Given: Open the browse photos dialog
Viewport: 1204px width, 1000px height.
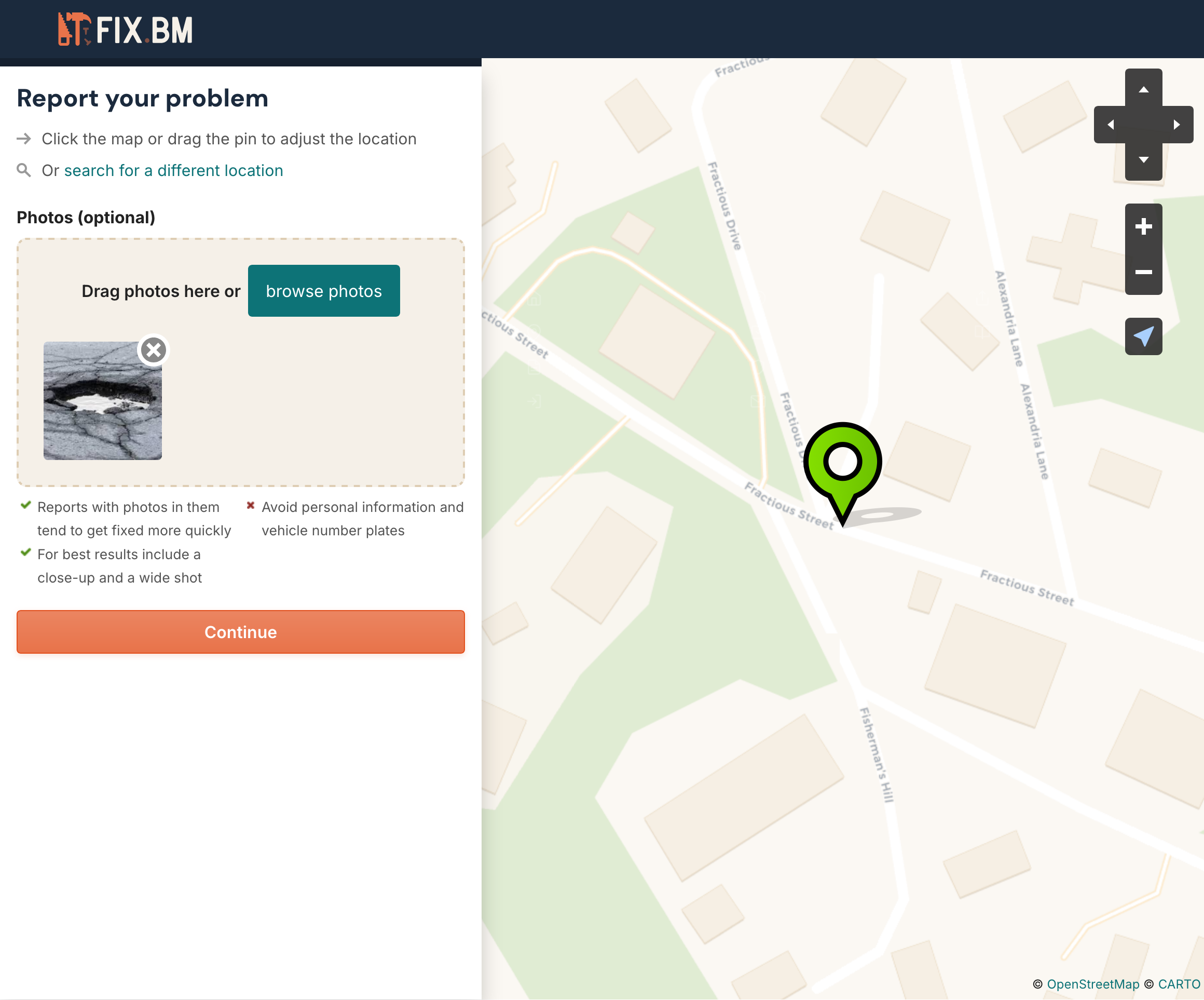Looking at the screenshot, I should click(x=323, y=291).
